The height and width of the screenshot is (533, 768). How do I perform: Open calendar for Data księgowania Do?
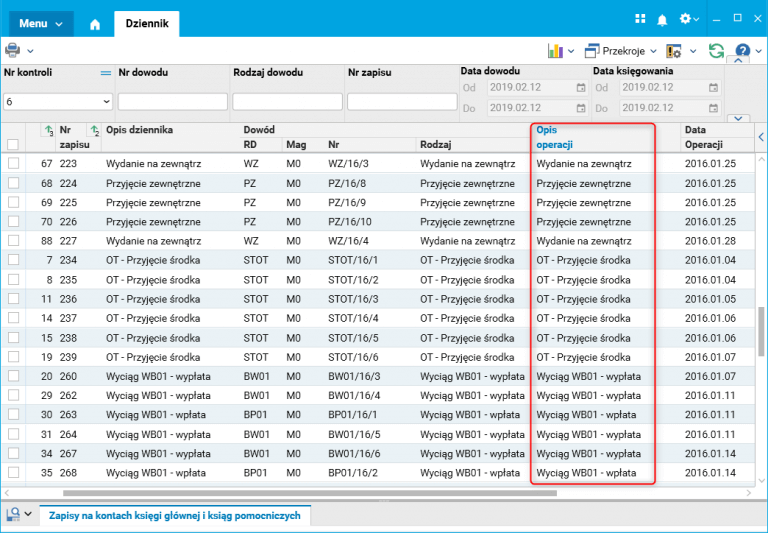(x=713, y=108)
